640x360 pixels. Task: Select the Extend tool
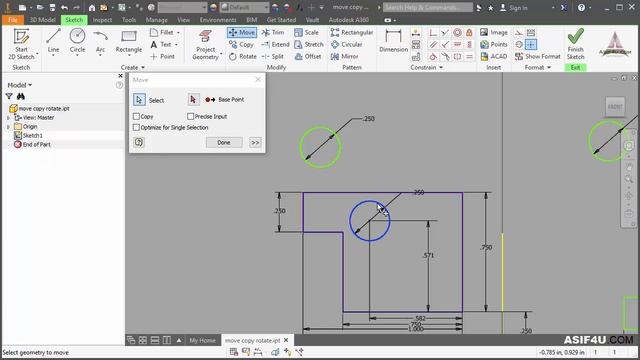coord(276,44)
